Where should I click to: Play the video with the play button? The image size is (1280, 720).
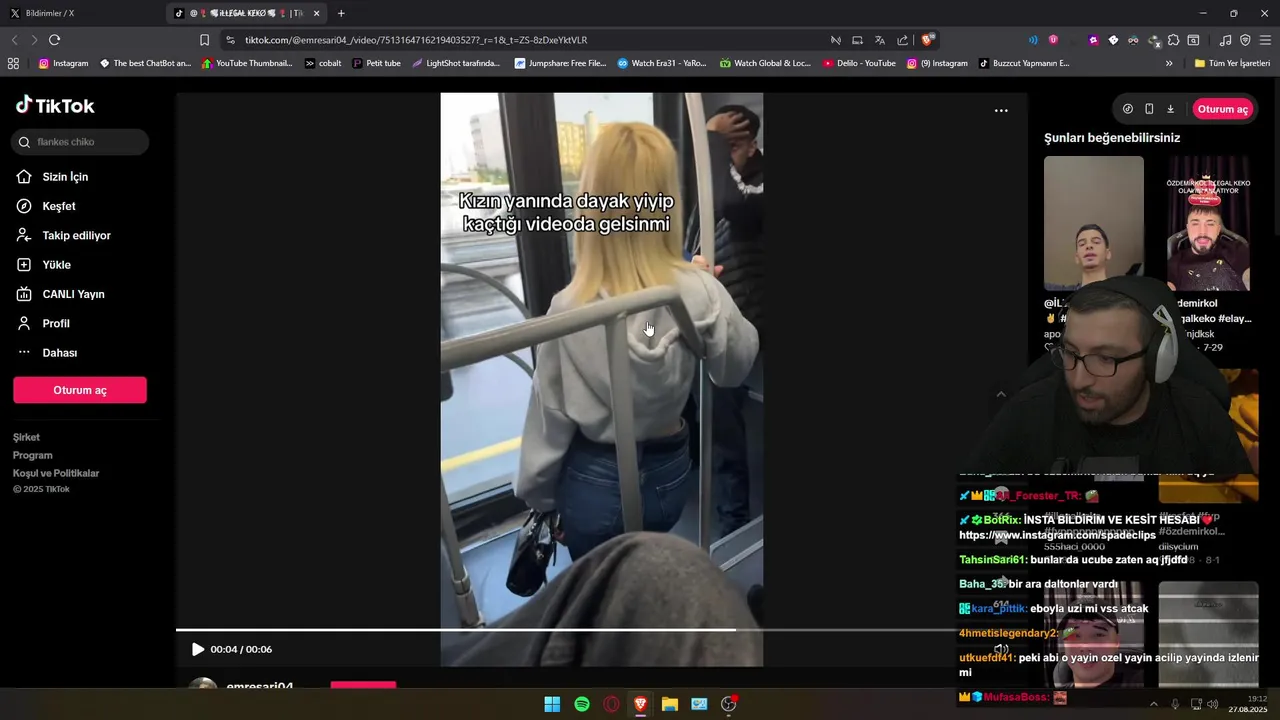click(x=197, y=650)
